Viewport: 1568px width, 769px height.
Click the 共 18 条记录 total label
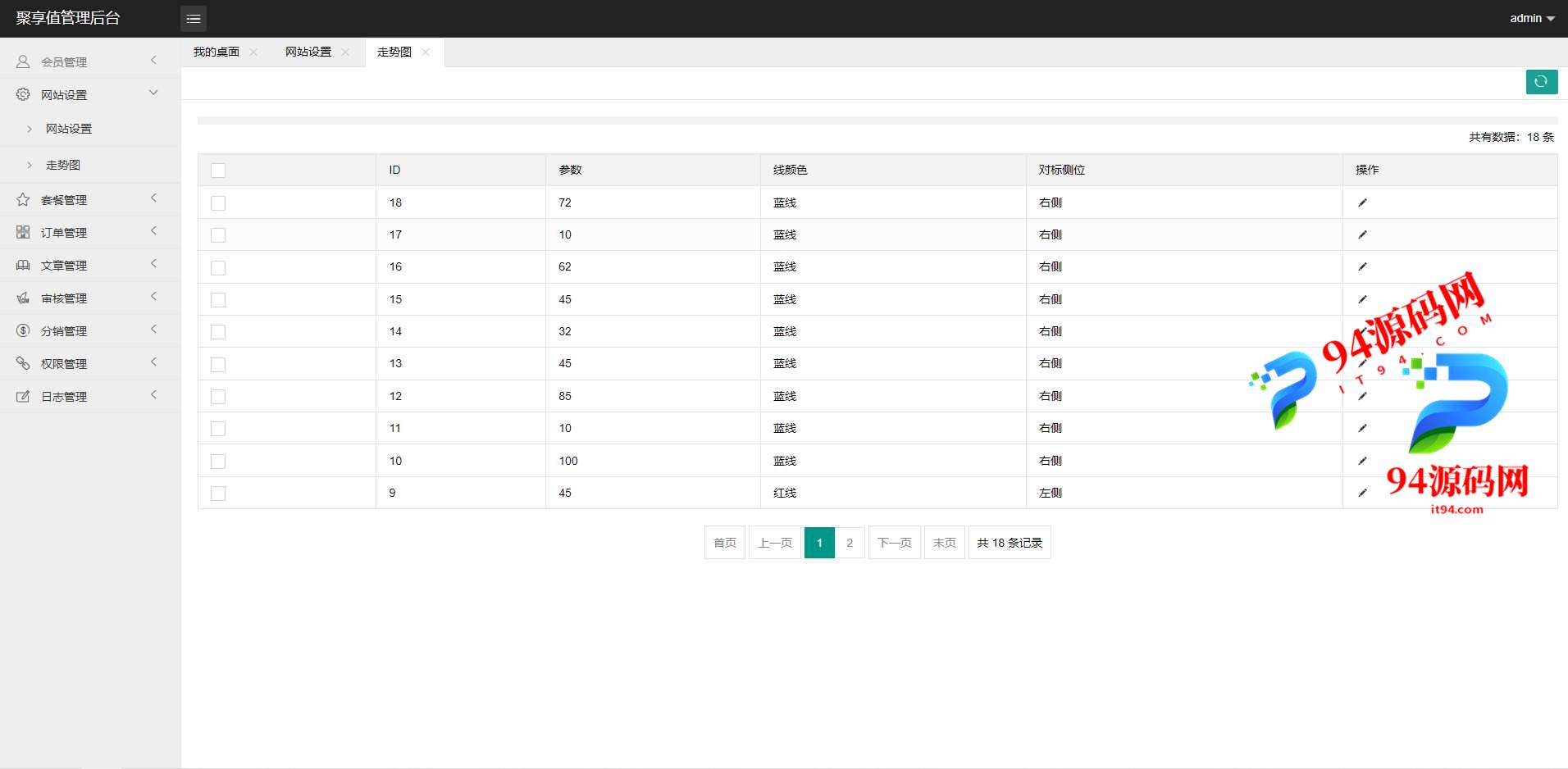click(x=1010, y=543)
